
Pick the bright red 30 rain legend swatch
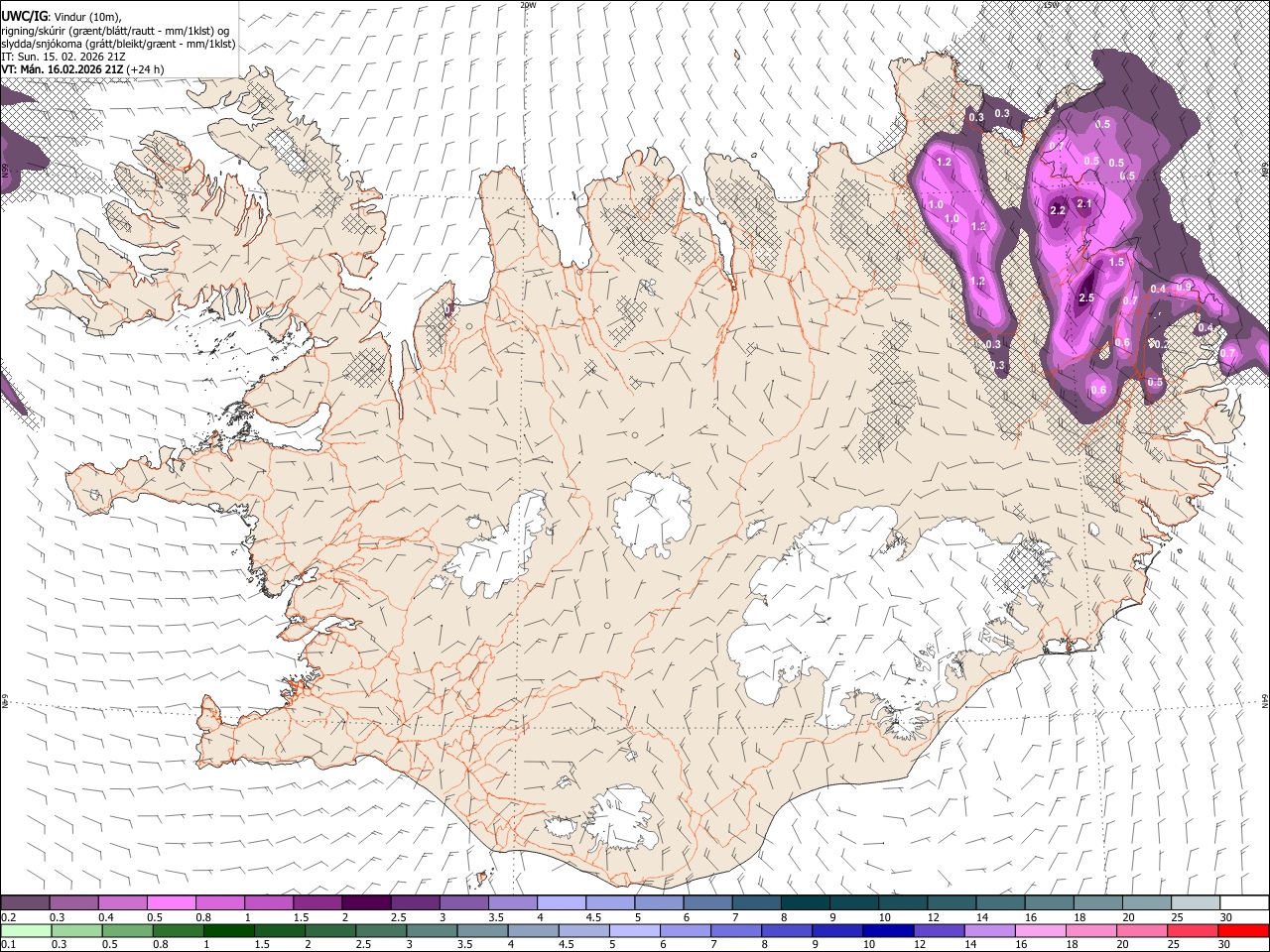pos(1242,930)
